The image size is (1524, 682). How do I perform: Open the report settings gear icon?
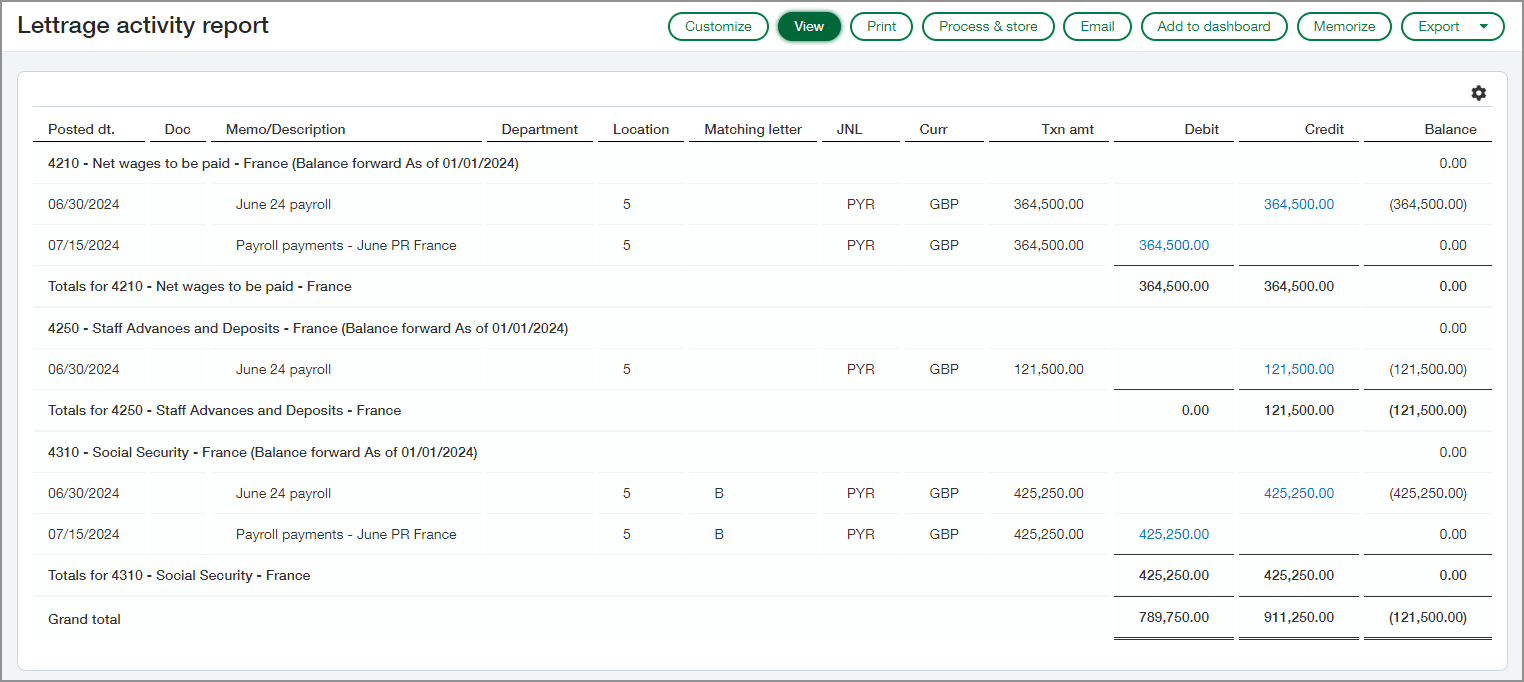[x=1479, y=93]
